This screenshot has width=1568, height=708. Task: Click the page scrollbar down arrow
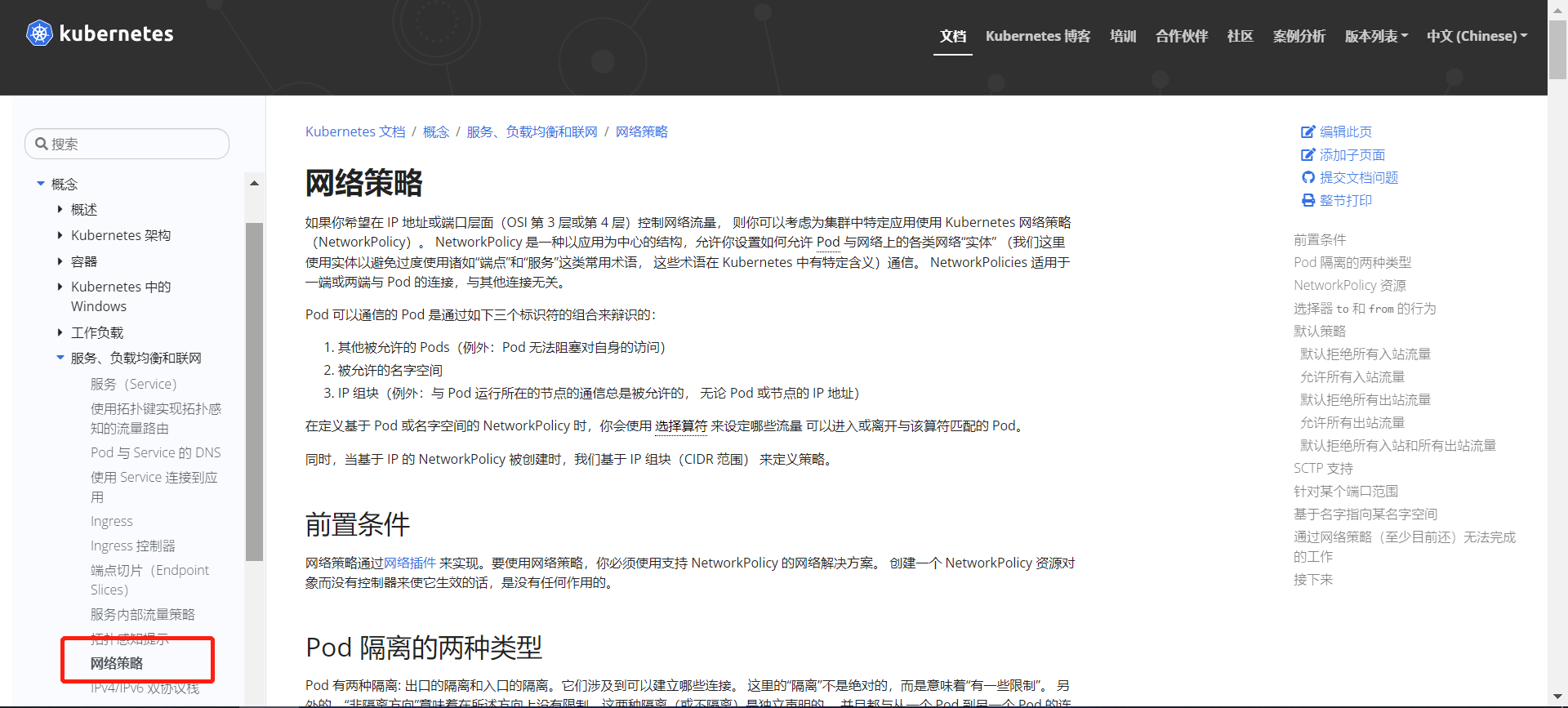(1557, 697)
